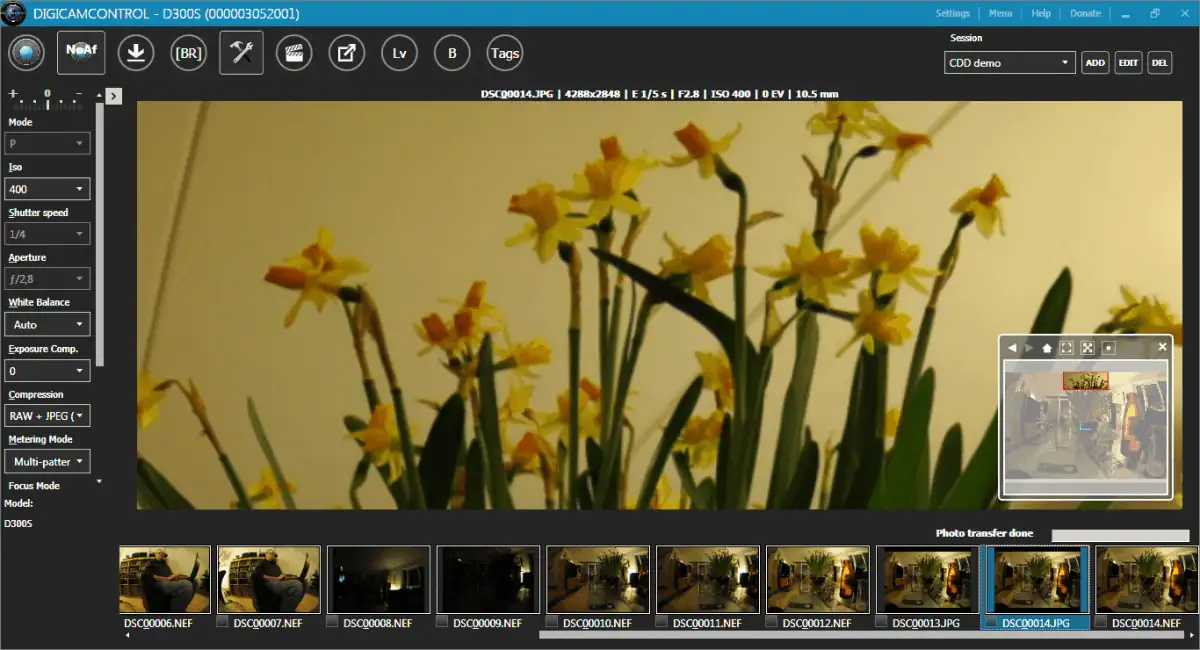Click the capture photo shutter icon
Viewport: 1200px width, 650px height.
click(28, 53)
